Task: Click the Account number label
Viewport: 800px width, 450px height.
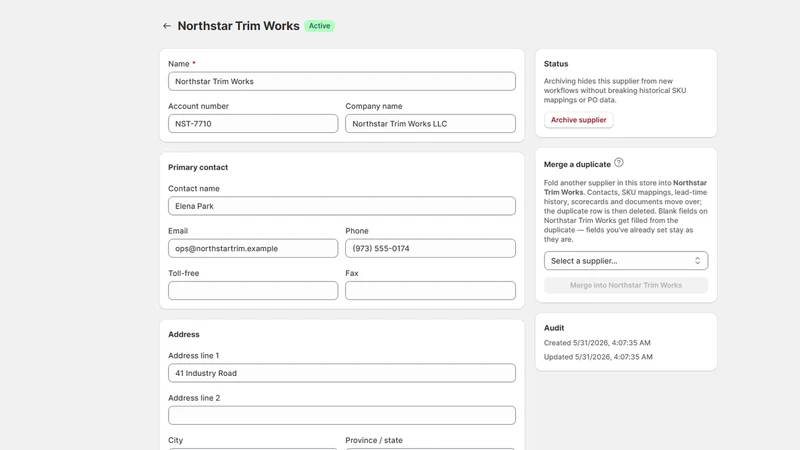Action: [198, 106]
